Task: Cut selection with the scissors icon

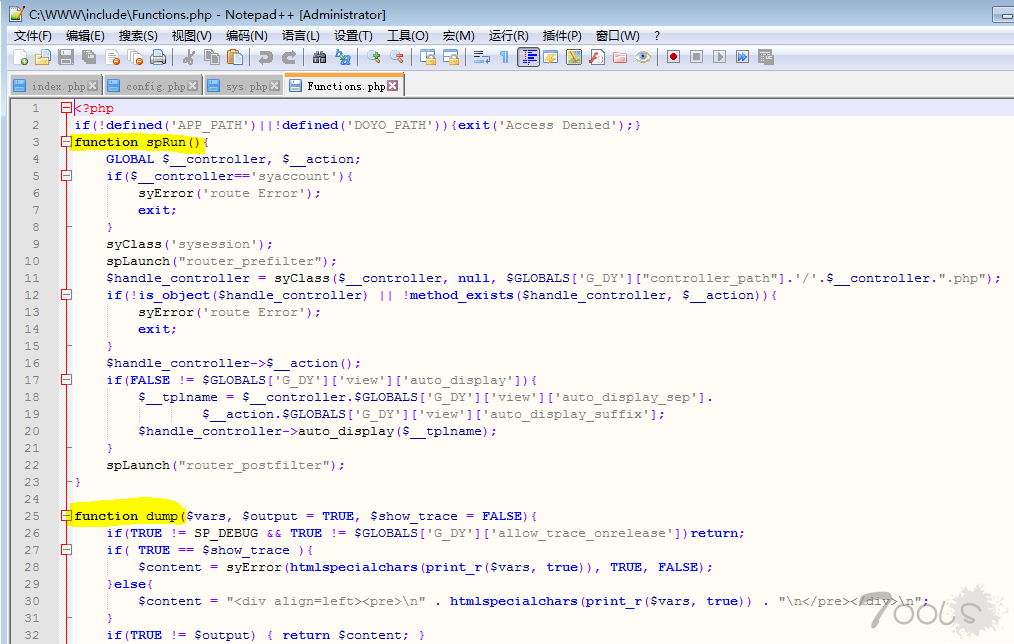Action: pyautogui.click(x=189, y=58)
